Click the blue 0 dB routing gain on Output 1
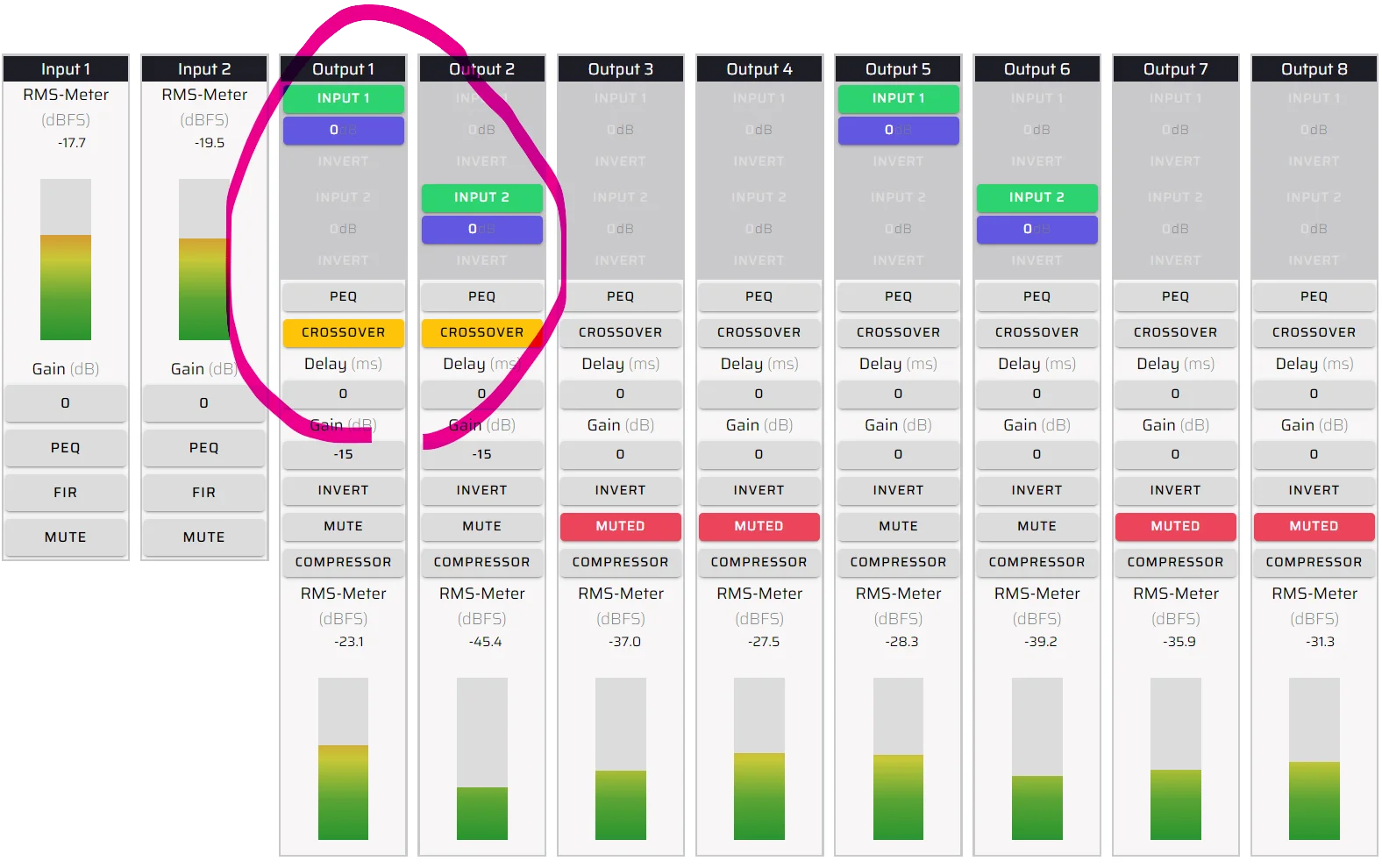 [x=343, y=130]
